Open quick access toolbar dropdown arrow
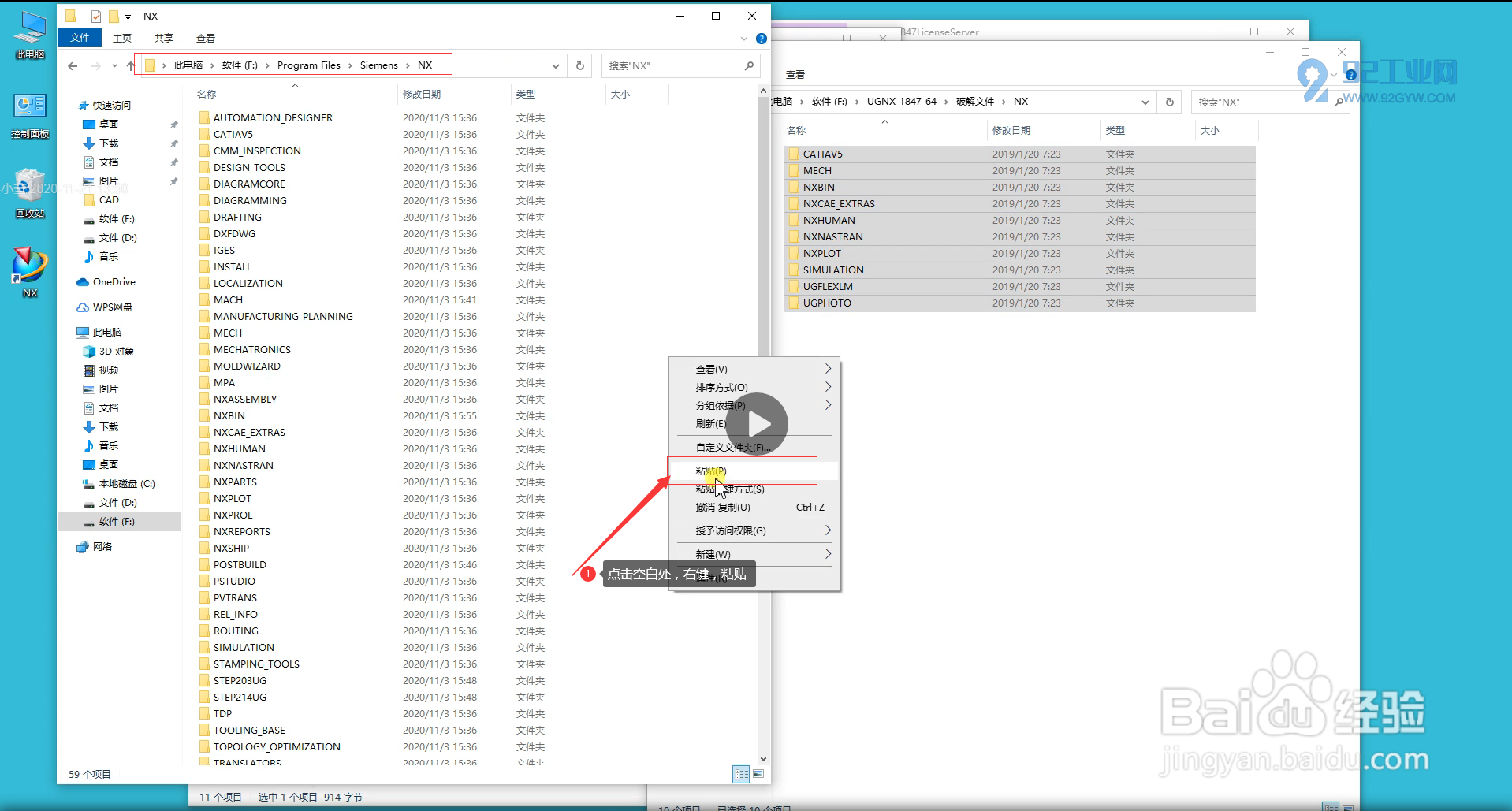The height and width of the screenshot is (811, 1512). click(x=128, y=17)
